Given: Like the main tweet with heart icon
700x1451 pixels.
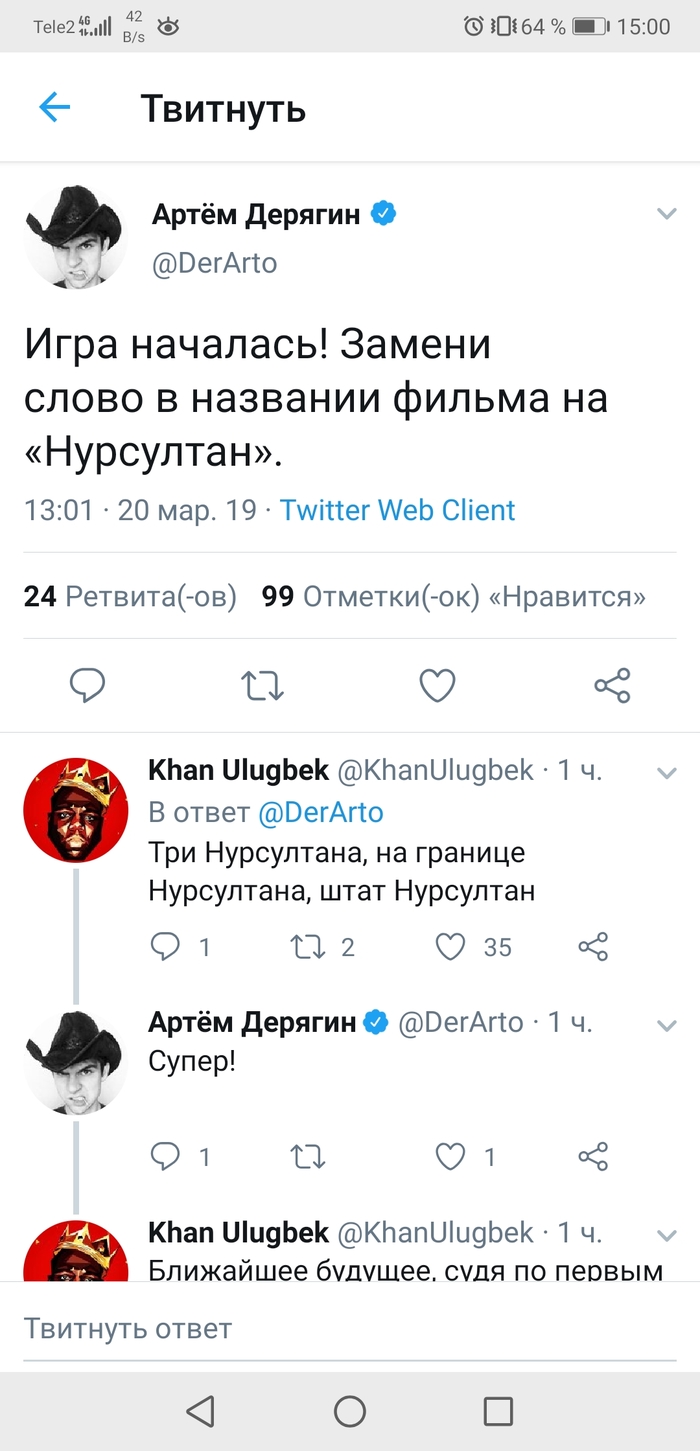Looking at the screenshot, I should 437,685.
